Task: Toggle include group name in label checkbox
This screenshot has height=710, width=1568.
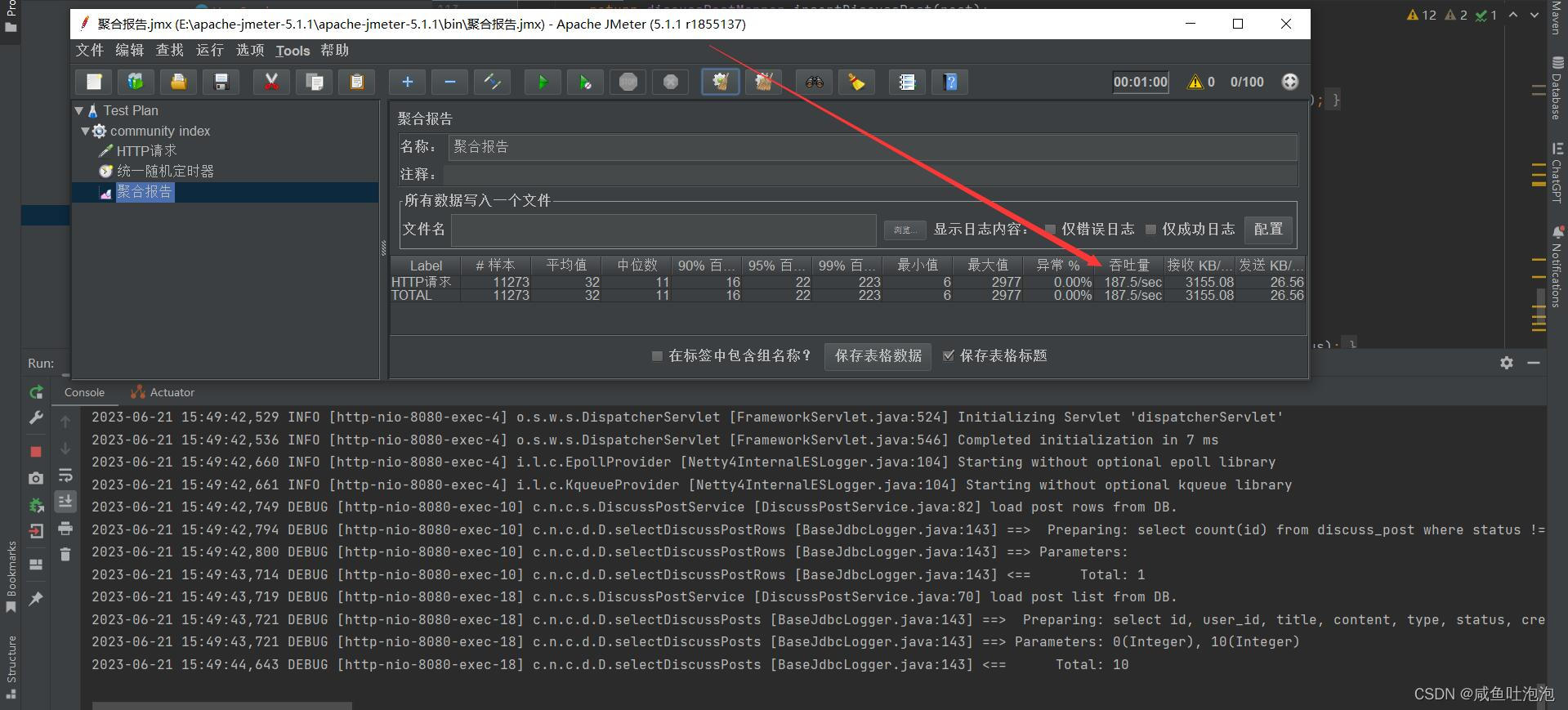Action: click(657, 356)
